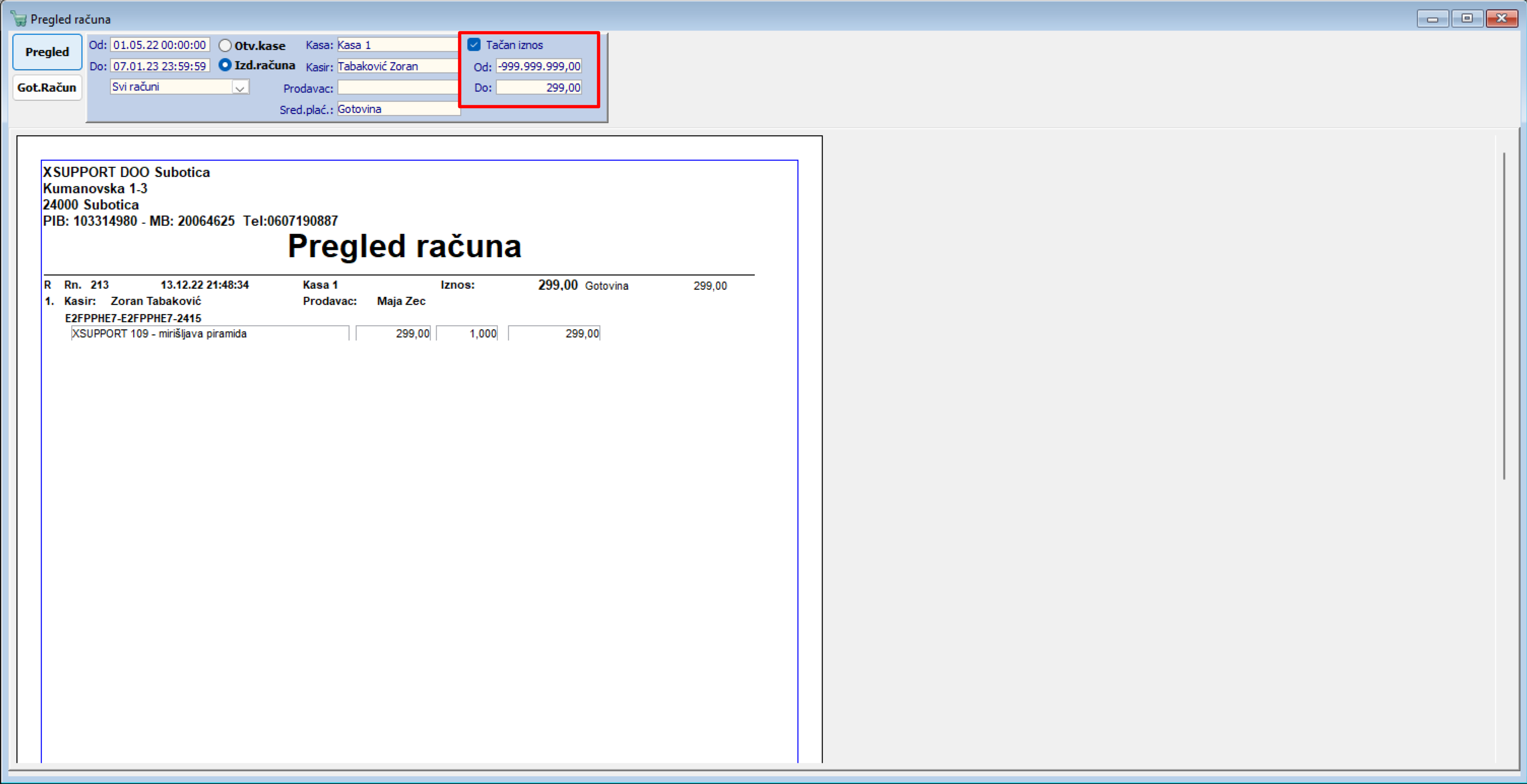The height and width of the screenshot is (784, 1527).
Task: Click the Kasir field Tabaković Zoran
Action: coord(399,66)
